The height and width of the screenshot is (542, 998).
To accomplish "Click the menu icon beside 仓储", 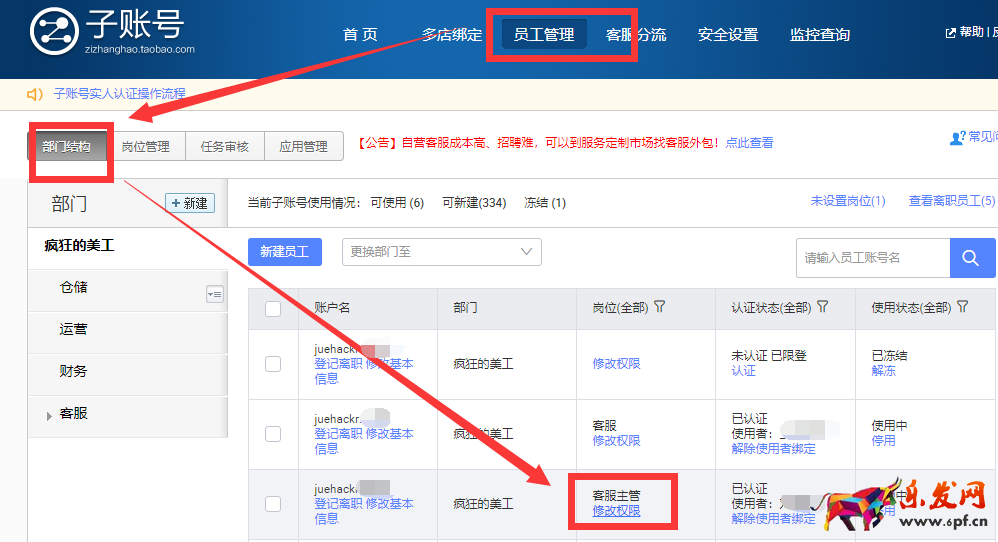I will (x=215, y=294).
